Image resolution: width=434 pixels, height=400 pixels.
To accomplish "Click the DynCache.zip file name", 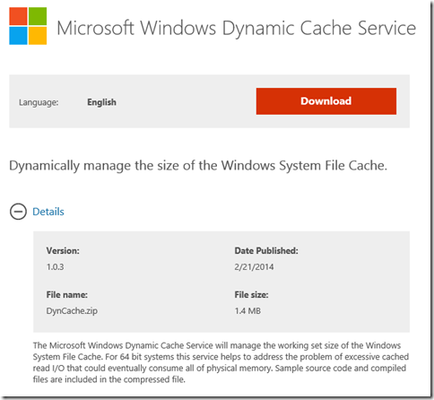I will pyautogui.click(x=72, y=311).
